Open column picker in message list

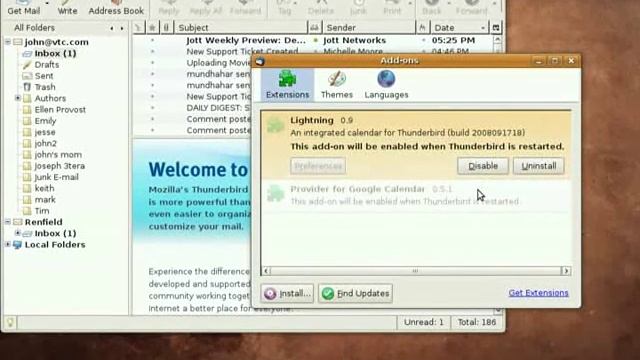coord(496,27)
